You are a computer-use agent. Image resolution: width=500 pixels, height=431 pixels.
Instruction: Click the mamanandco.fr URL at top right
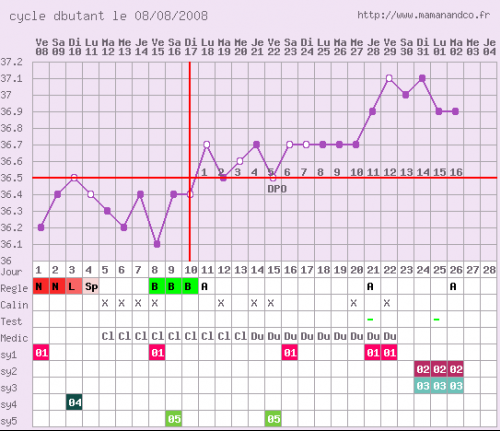point(424,15)
